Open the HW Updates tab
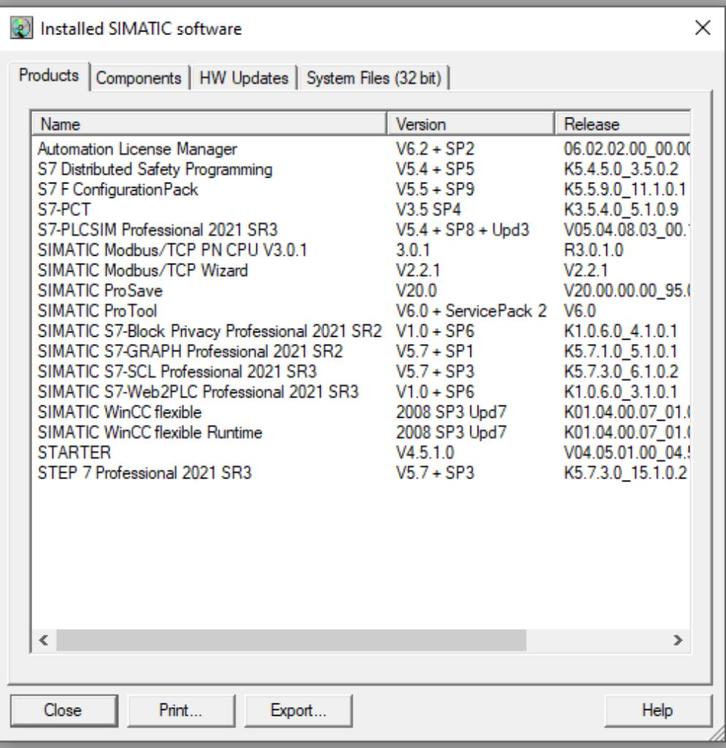726x748 pixels. (244, 78)
